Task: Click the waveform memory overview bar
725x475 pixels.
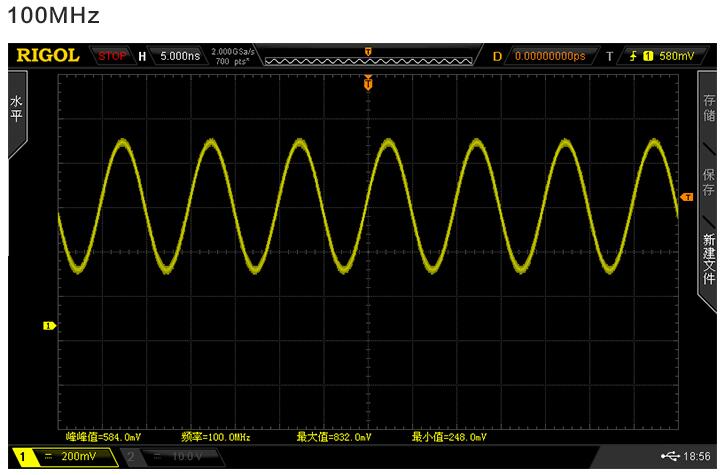Action: 367,57
